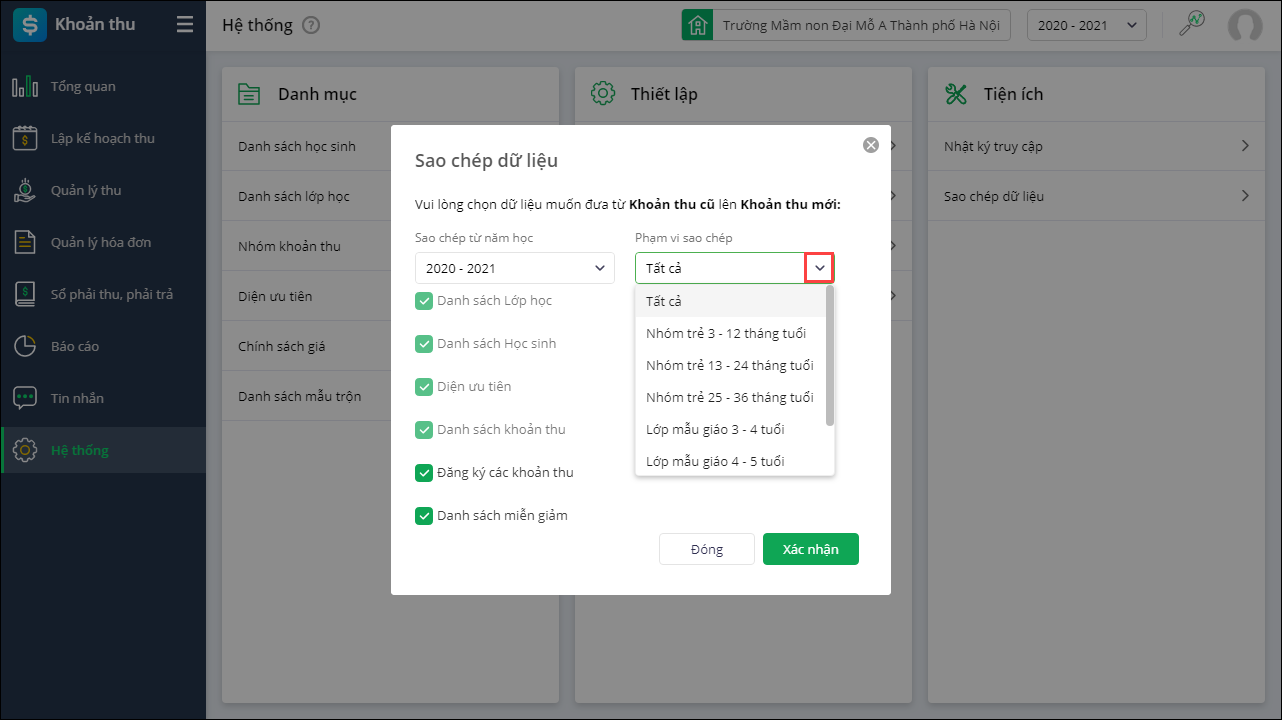Screen dimensions: 1282x720
Task: Click the Đóng button in dialog
Action: coord(706,549)
